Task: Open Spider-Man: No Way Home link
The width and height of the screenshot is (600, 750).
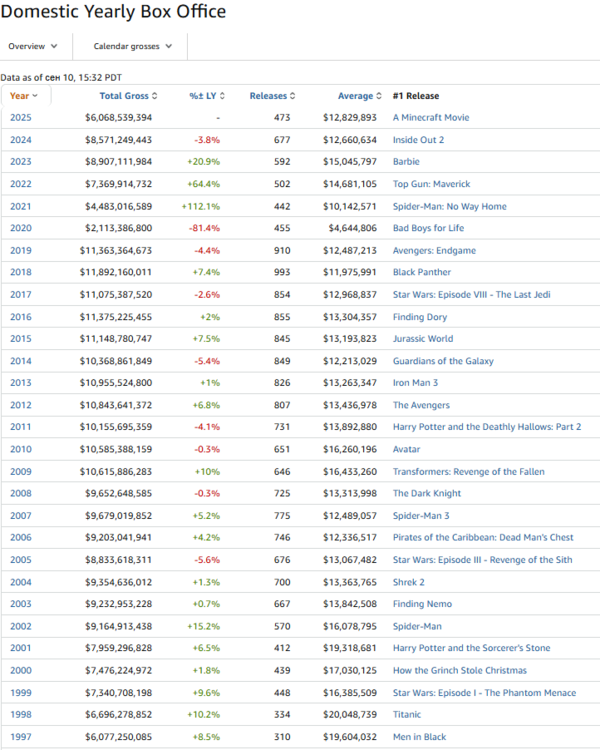Action: [449, 206]
